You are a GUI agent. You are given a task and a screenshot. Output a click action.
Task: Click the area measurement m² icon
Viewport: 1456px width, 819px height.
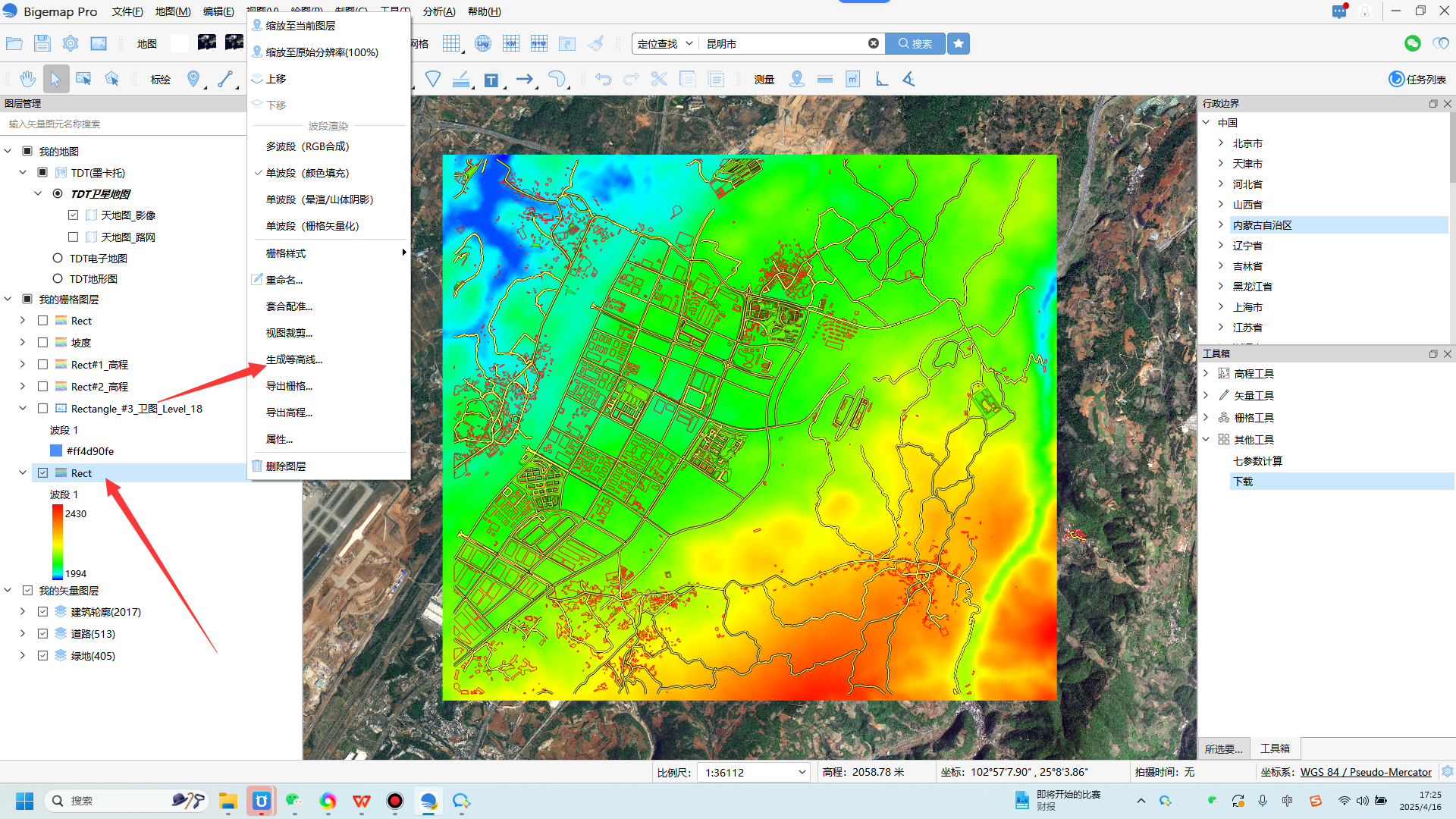pos(853,79)
